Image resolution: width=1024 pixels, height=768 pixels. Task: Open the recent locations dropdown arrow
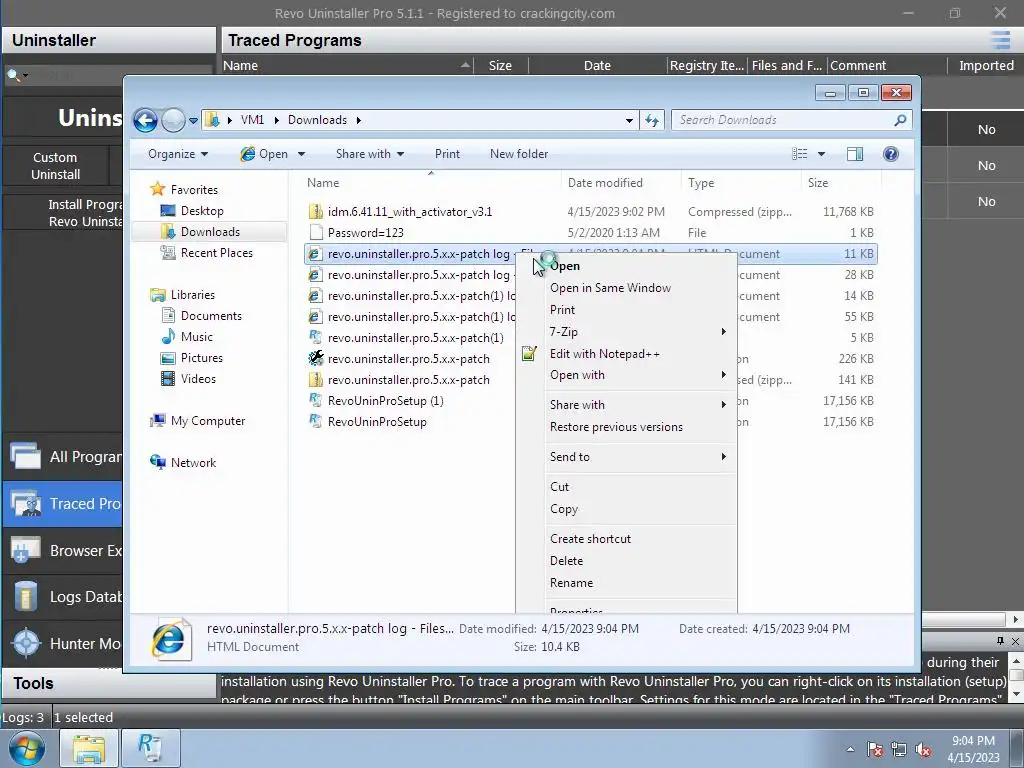coord(193,121)
